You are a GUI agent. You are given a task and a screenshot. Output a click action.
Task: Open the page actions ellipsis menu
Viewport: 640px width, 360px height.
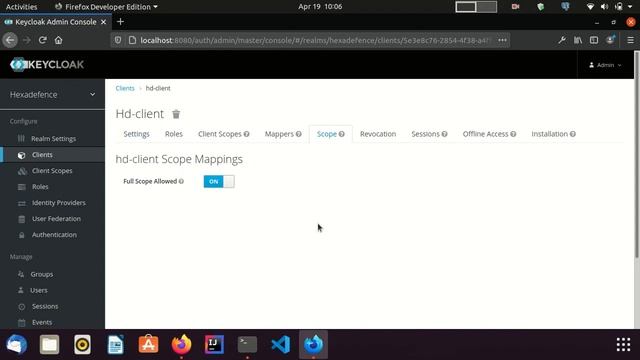pos(502,40)
